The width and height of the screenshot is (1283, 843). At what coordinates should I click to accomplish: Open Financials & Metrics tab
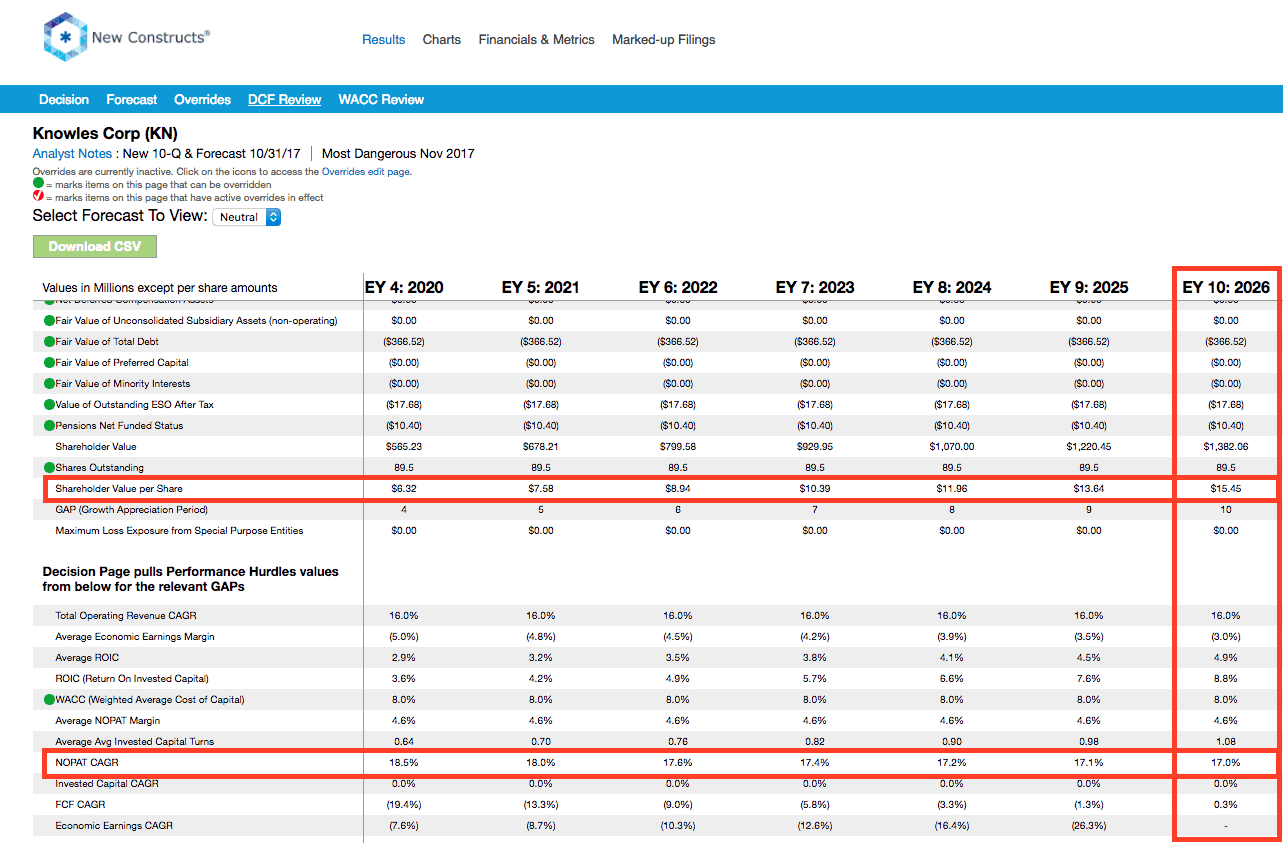tap(537, 40)
